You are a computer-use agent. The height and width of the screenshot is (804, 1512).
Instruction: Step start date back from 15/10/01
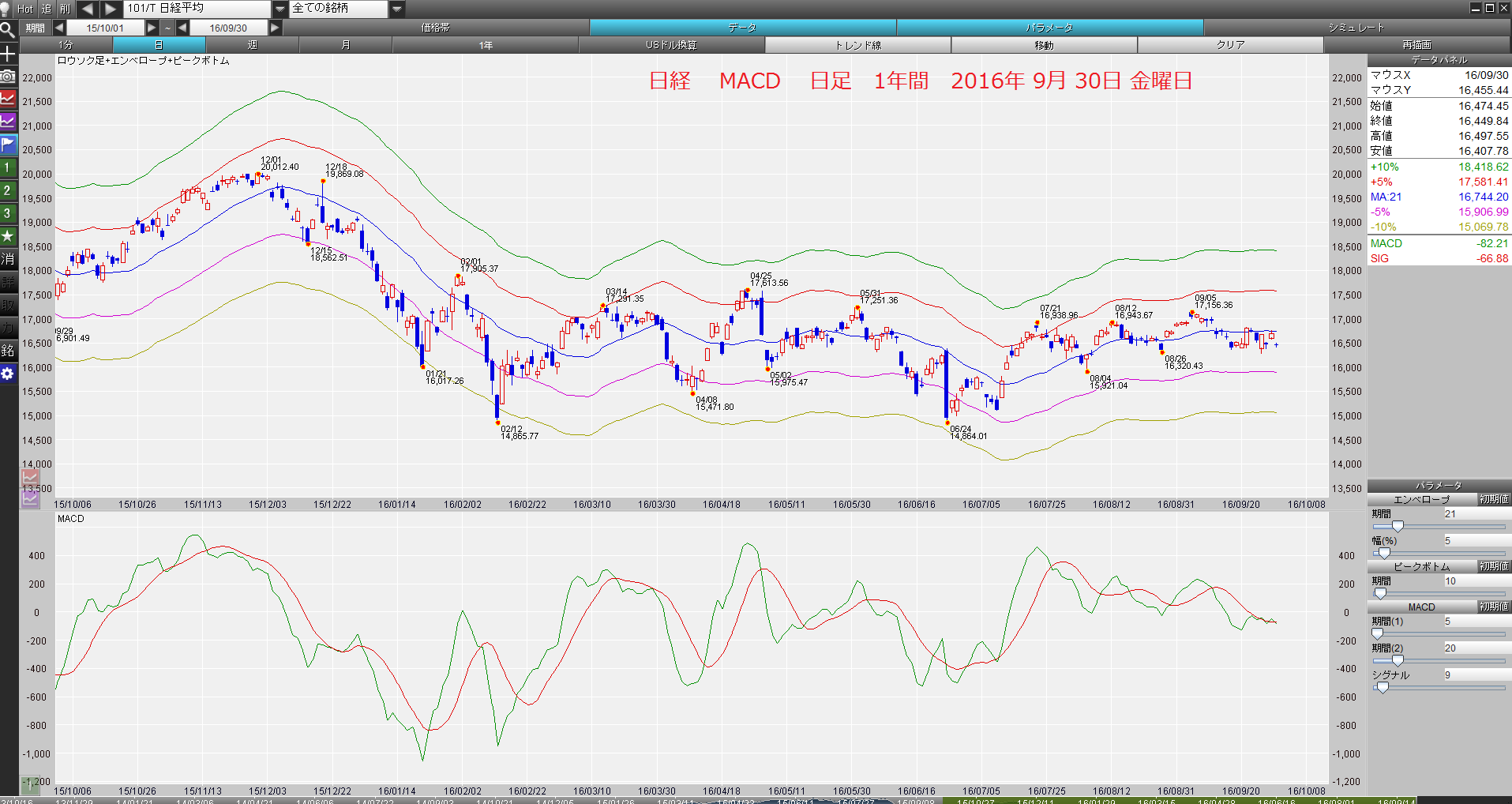(x=59, y=28)
